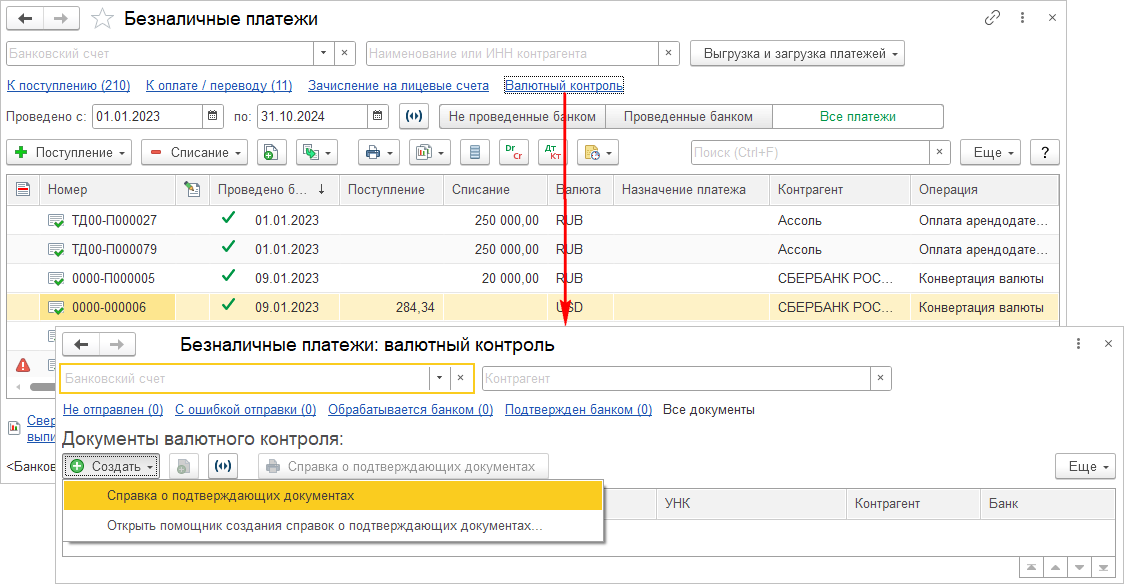This screenshot has width=1127, height=587.
Task: Open 'Выгрузка и загрузка платежей' dropdown
Action: point(797,54)
